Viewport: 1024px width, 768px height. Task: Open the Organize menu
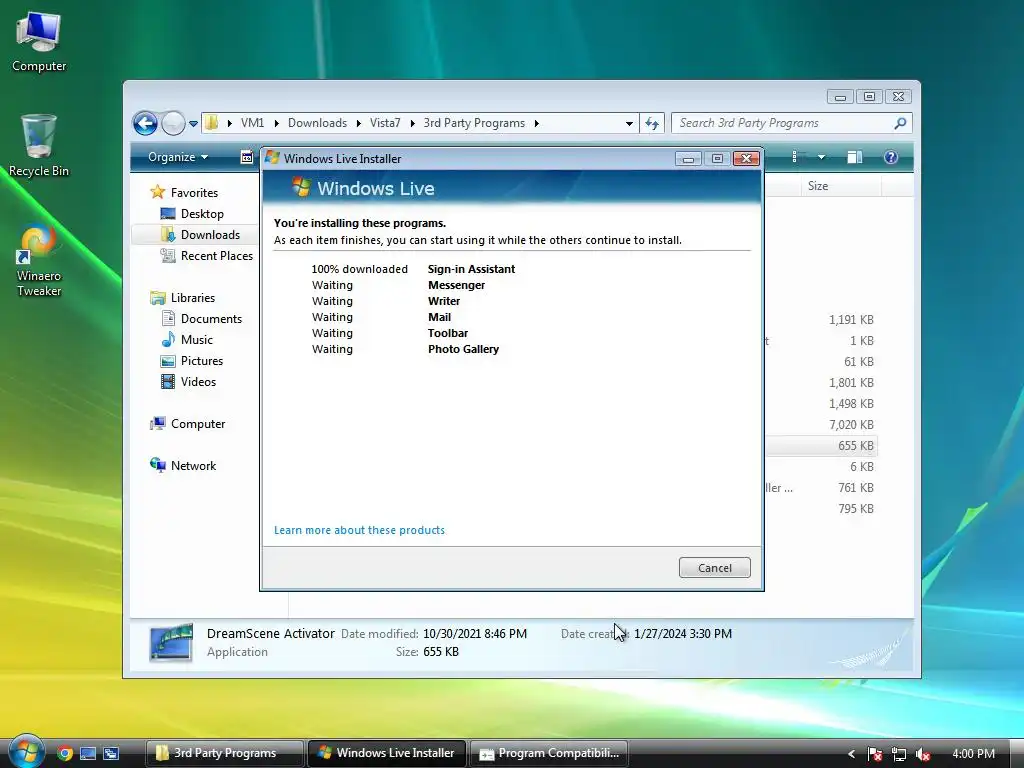coord(178,157)
